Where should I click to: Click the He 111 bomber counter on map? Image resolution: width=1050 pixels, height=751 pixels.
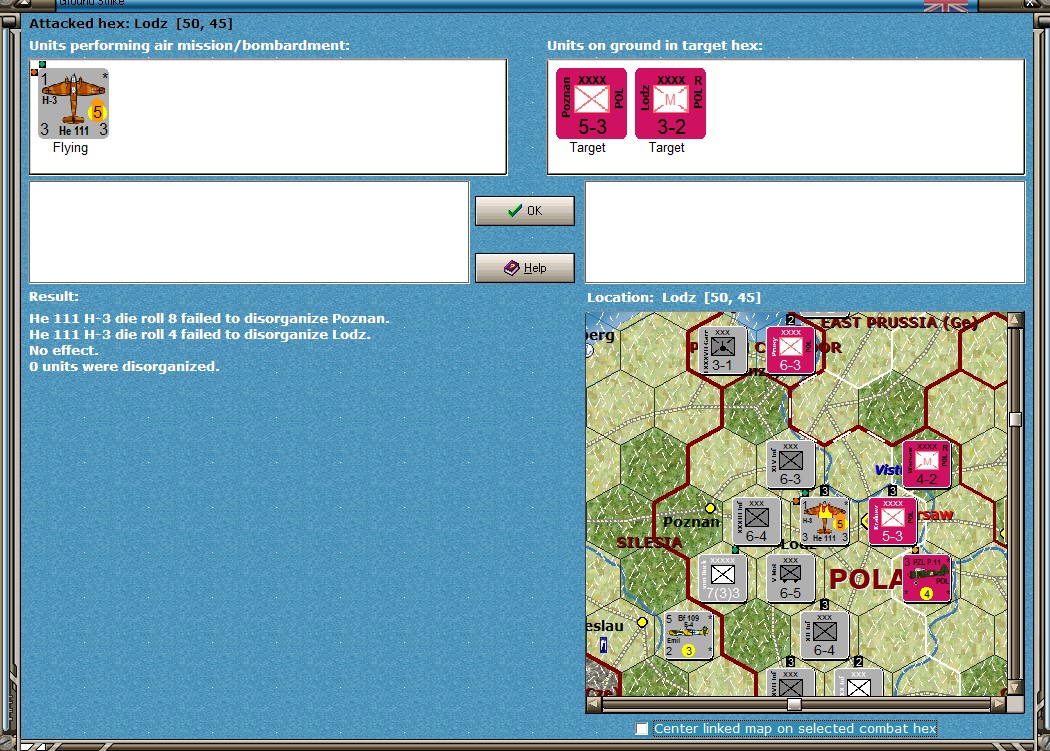click(825, 521)
